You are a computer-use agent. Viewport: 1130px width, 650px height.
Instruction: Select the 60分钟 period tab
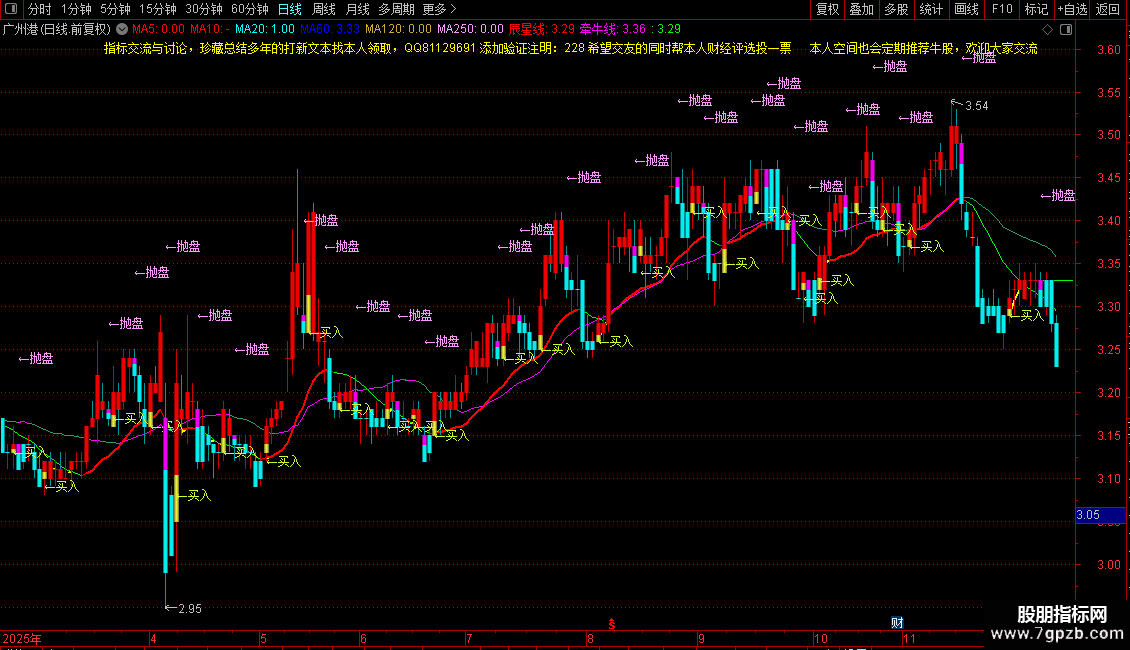(249, 9)
